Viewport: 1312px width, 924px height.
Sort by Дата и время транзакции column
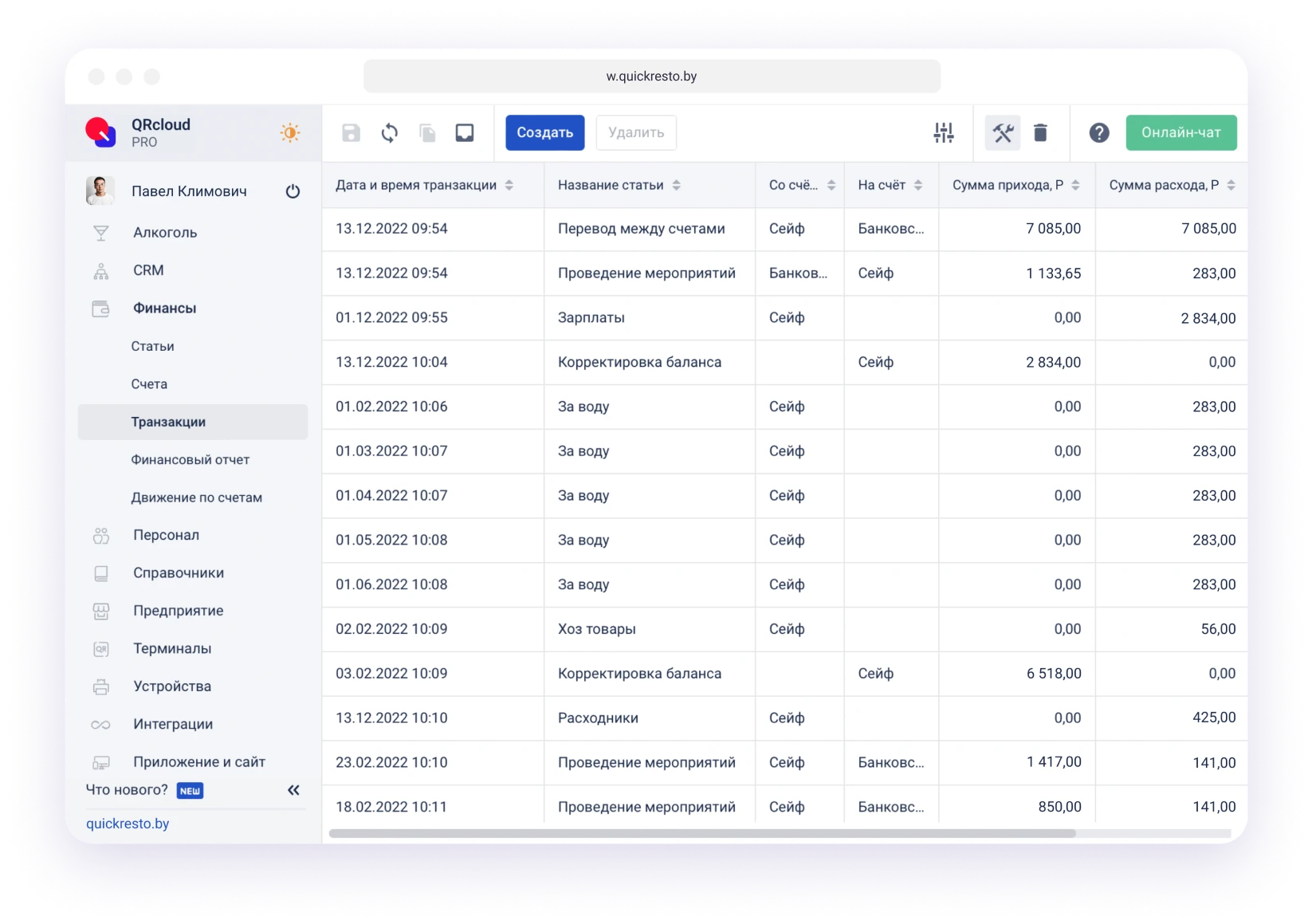point(509,186)
